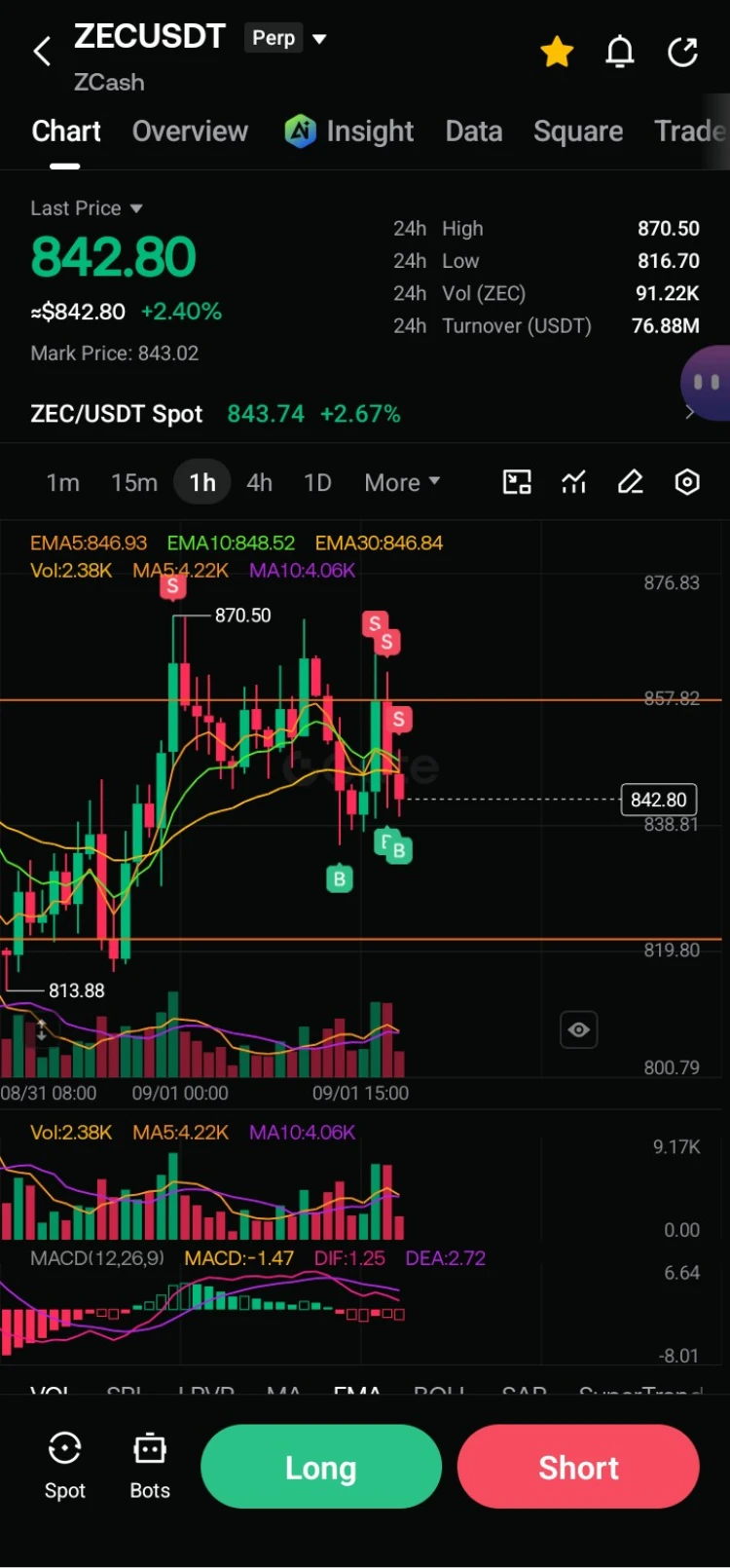Open the More timeframes dropdown
730x1568 pixels.
coord(402,483)
